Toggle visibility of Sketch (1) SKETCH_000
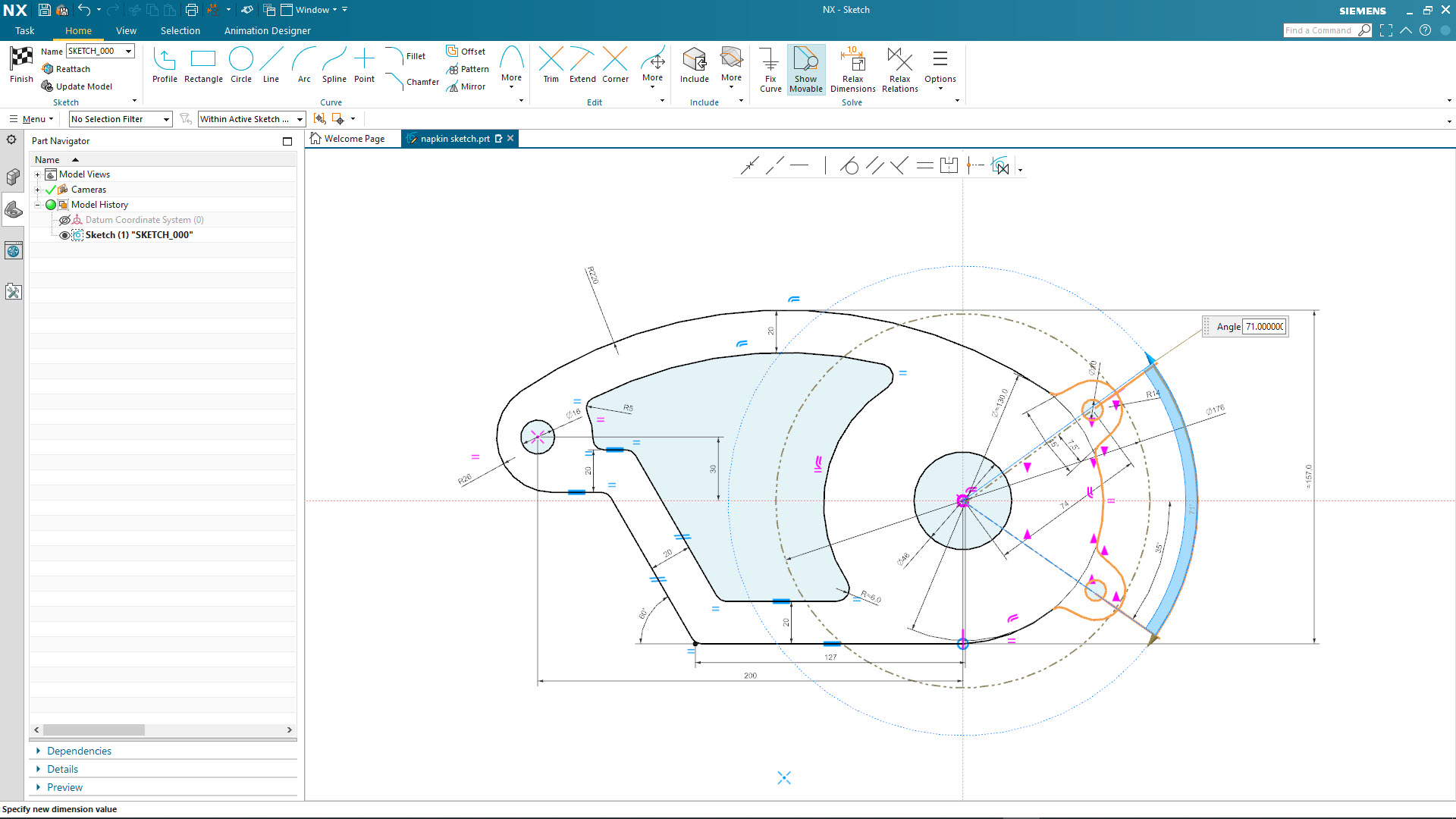Viewport: 1456px width, 819px height. pos(64,235)
